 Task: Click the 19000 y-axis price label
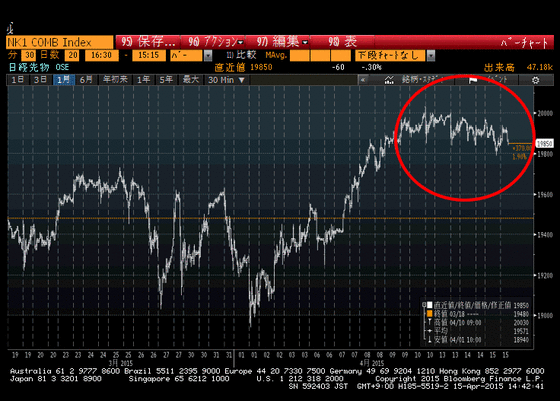pyautogui.click(x=545, y=316)
